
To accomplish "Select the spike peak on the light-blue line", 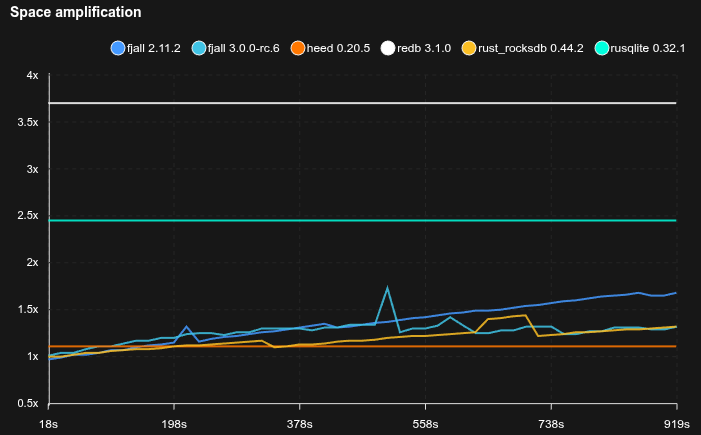I will [387, 288].
